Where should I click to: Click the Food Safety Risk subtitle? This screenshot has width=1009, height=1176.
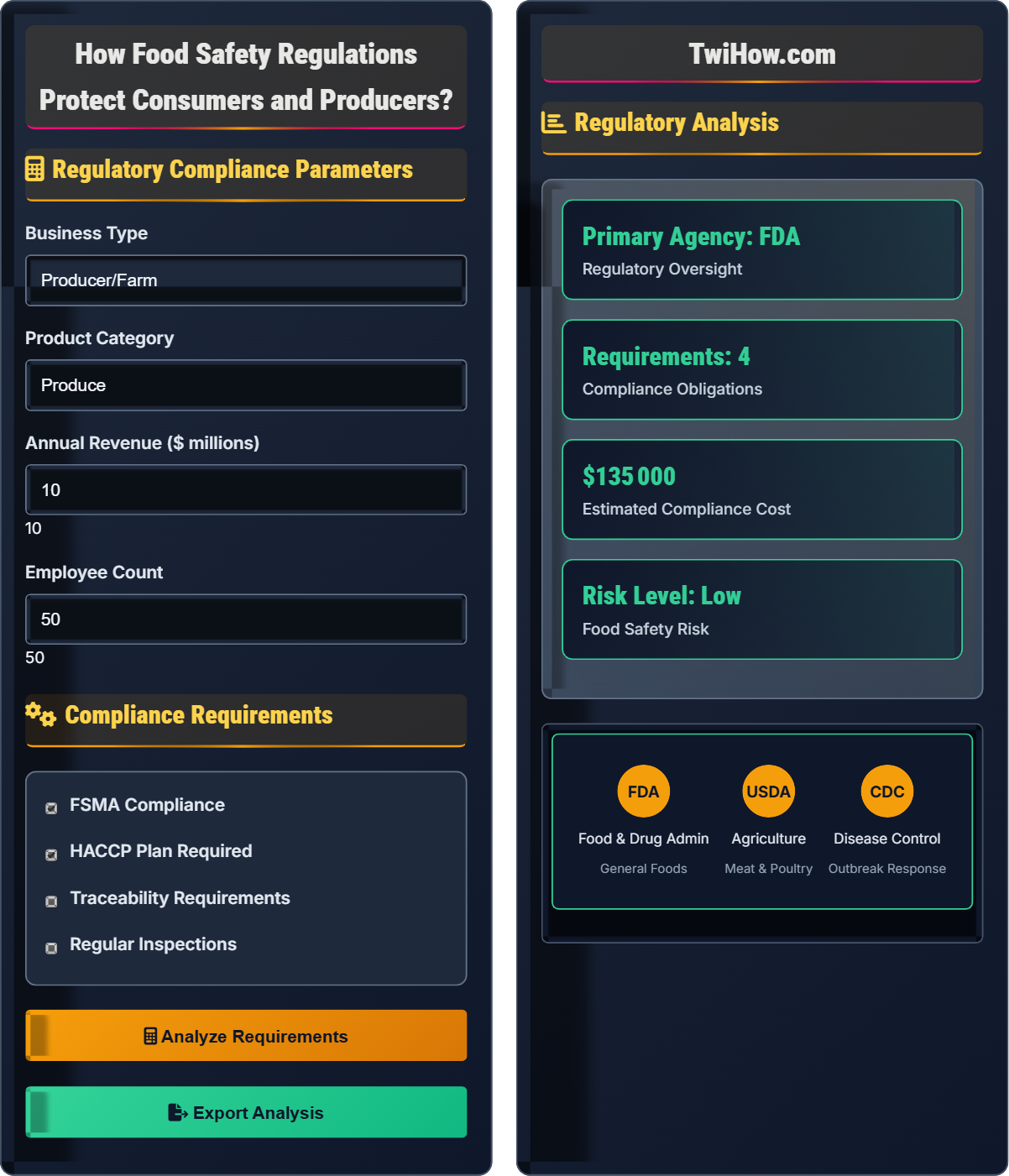click(646, 630)
